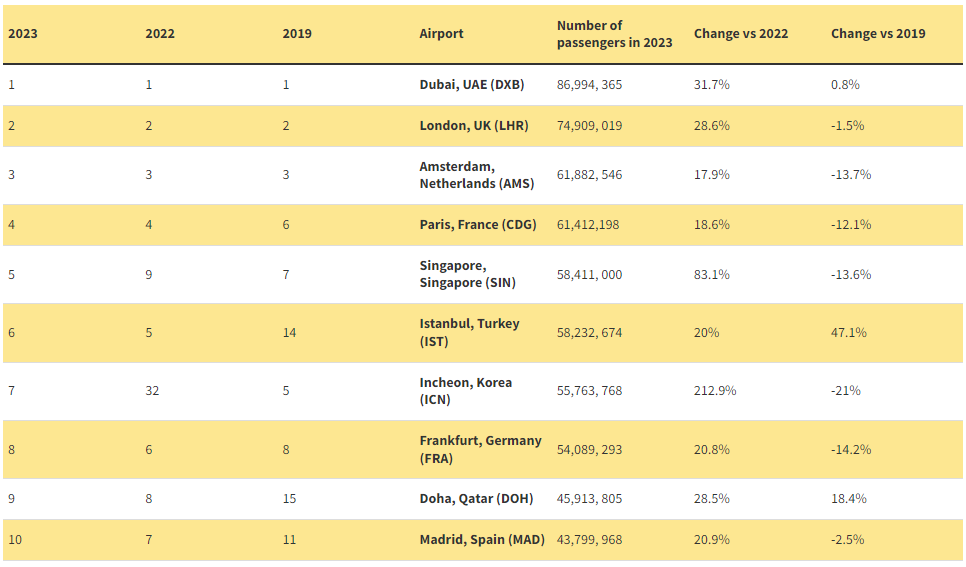966x567 pixels.
Task: Click passenger count '86,994, 365'
Action: [x=590, y=84]
